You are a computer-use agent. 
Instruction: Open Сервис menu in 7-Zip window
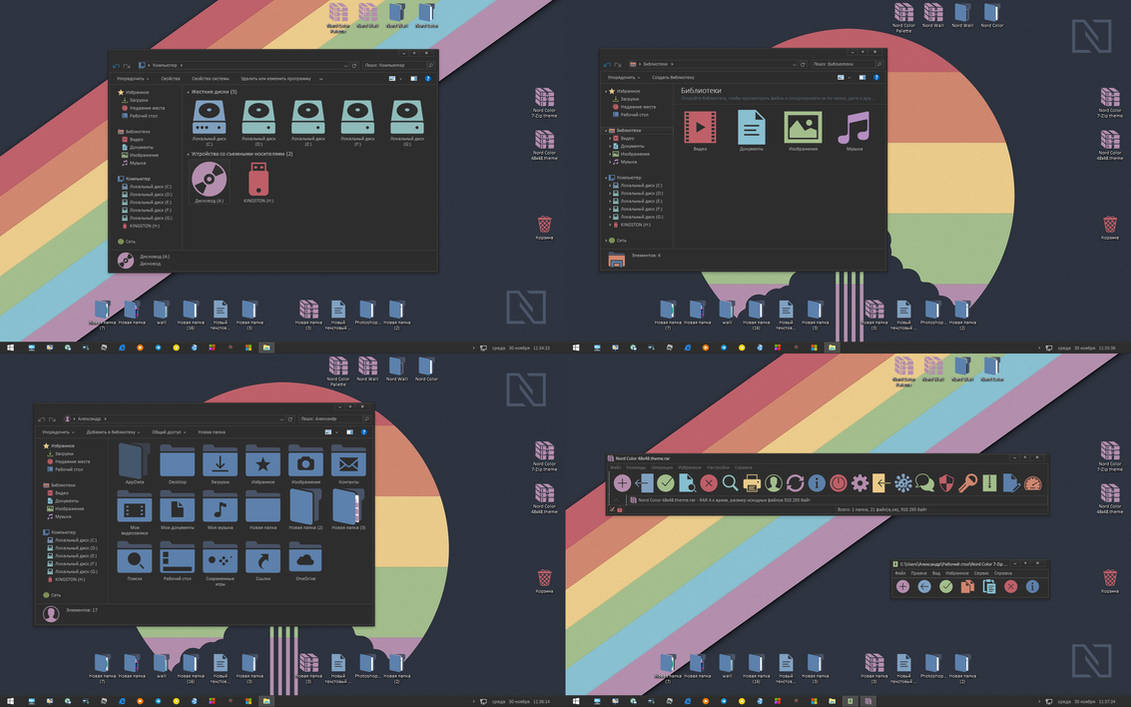[x=981, y=573]
